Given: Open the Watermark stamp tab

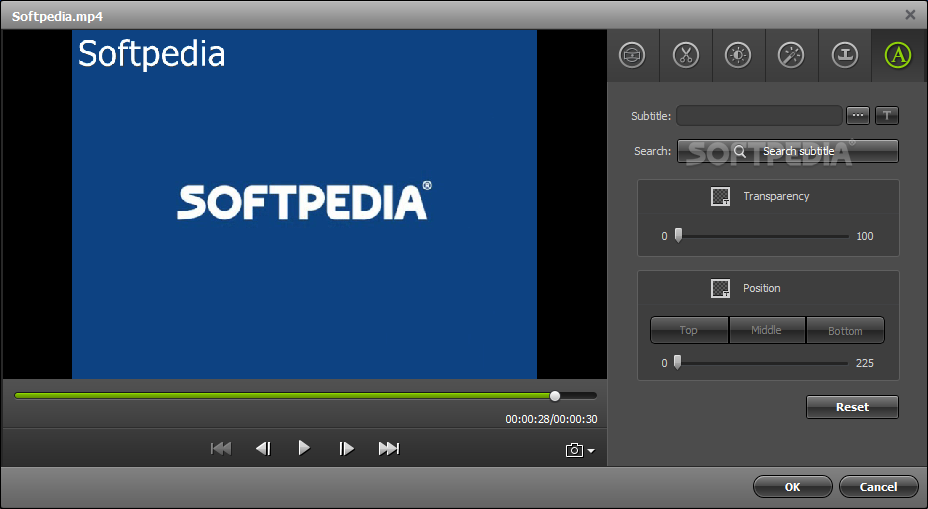Looking at the screenshot, I should [x=845, y=56].
